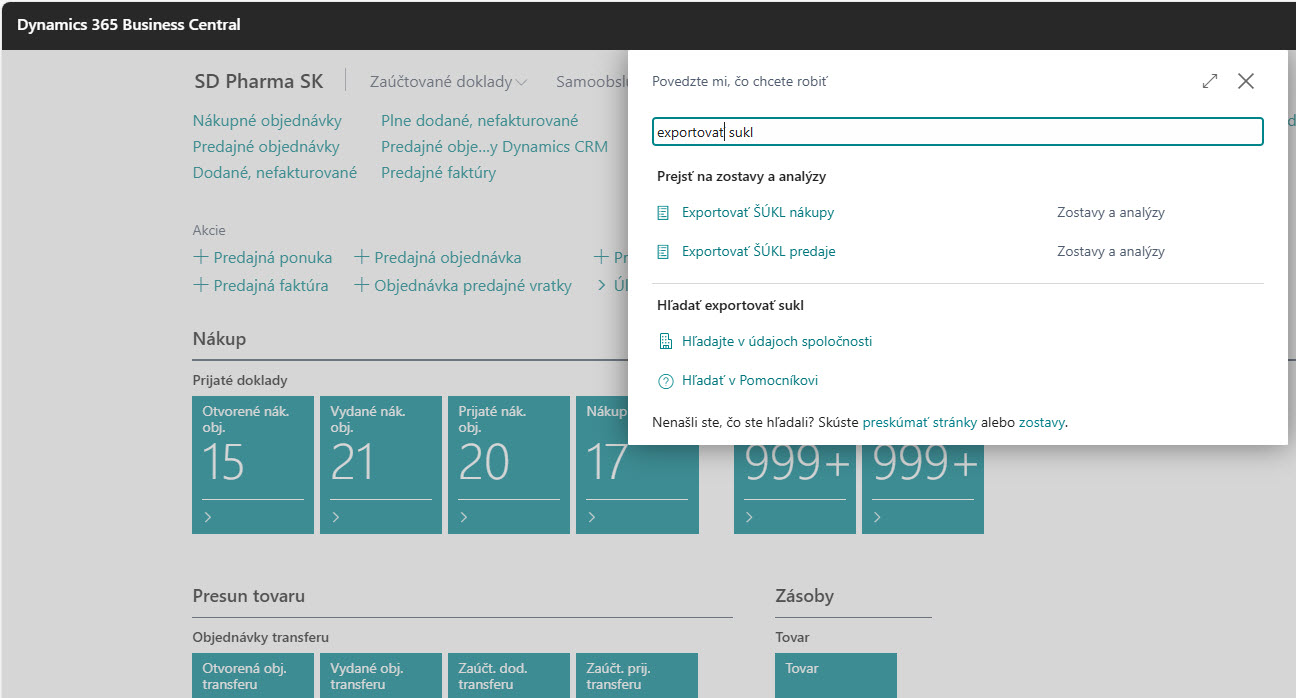The image size is (1296, 698).
Task: Click the company data search icon
Action: [x=665, y=342]
